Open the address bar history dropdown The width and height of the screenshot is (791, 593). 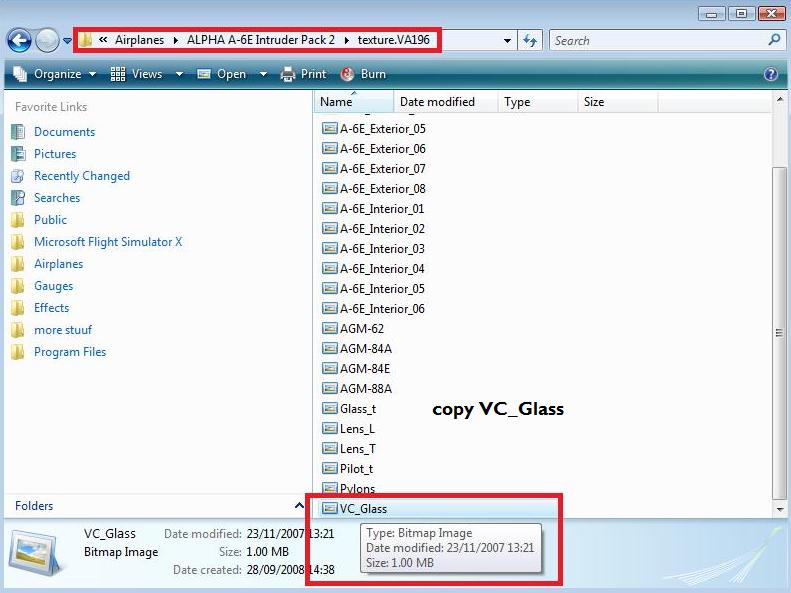tap(508, 41)
